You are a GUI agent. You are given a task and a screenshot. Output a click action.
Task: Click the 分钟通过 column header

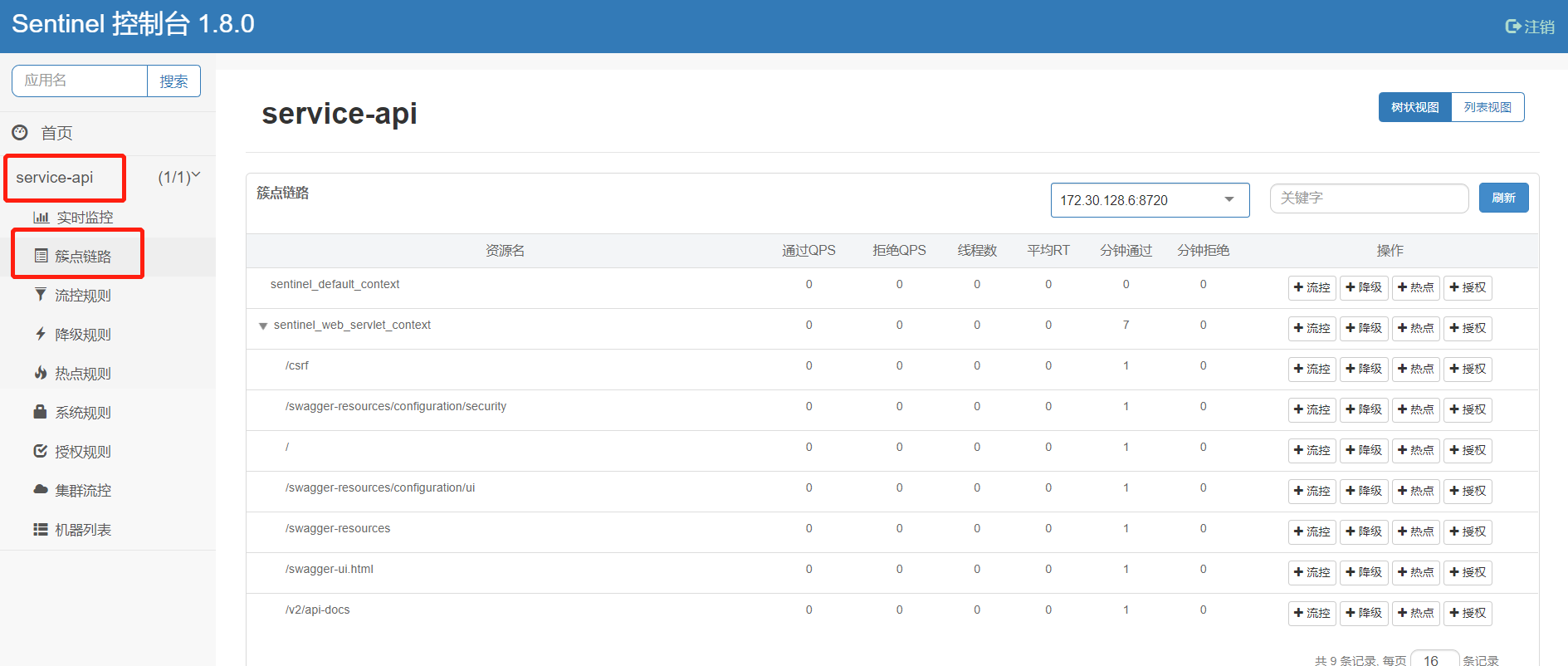point(1126,251)
